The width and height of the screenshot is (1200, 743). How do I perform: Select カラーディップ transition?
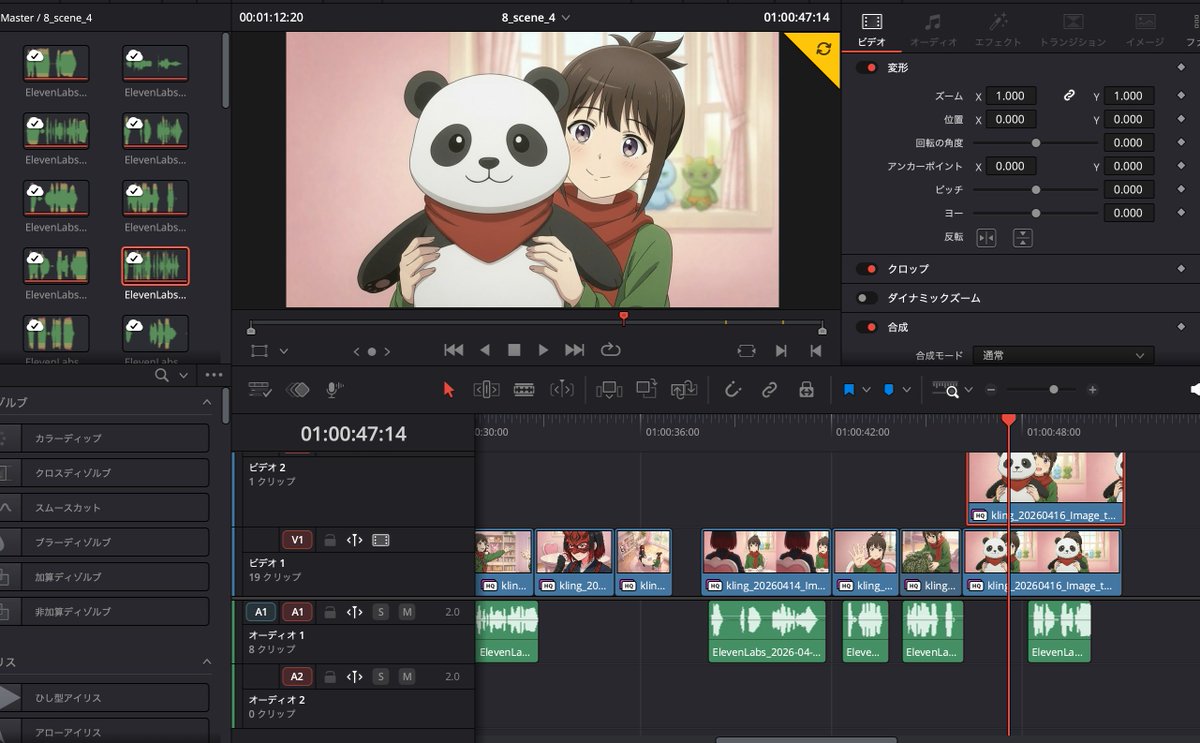(105, 438)
